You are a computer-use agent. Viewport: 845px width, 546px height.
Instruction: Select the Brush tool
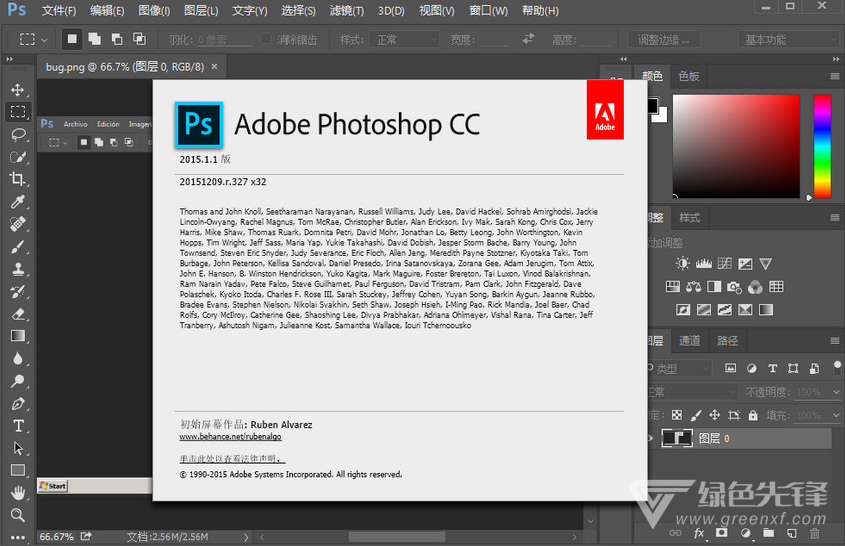pos(18,246)
